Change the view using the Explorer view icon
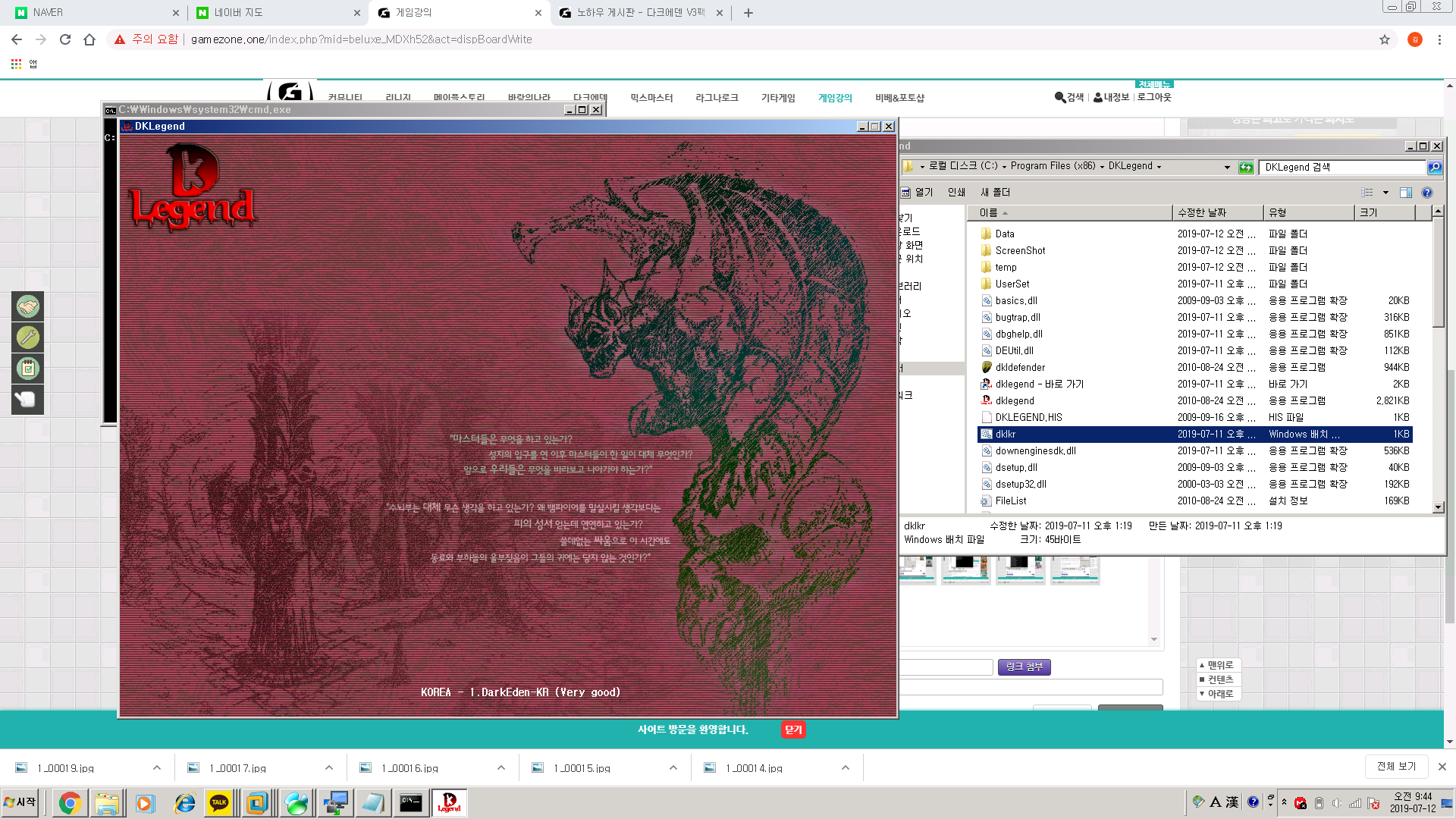1456x819 pixels. (1367, 193)
